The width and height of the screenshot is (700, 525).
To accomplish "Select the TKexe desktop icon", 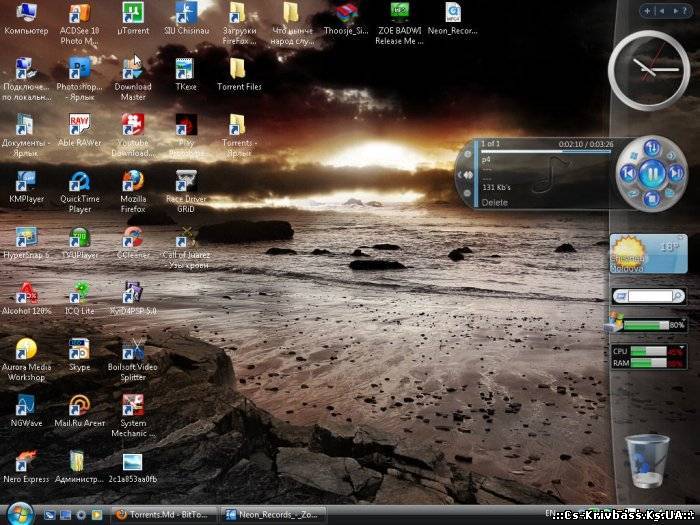I will (185, 75).
